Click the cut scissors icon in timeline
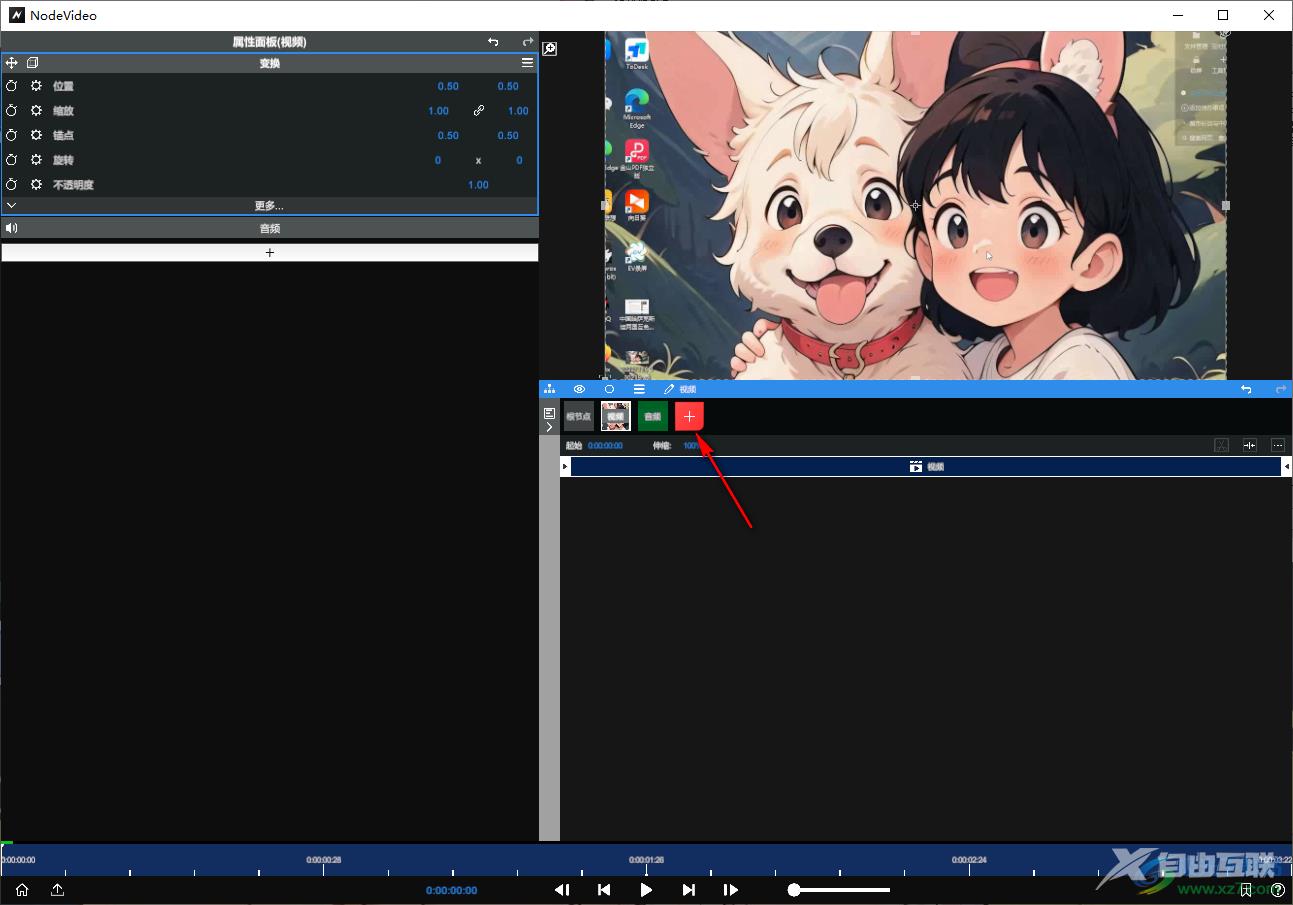This screenshot has height=905, width=1293. click(1221, 445)
